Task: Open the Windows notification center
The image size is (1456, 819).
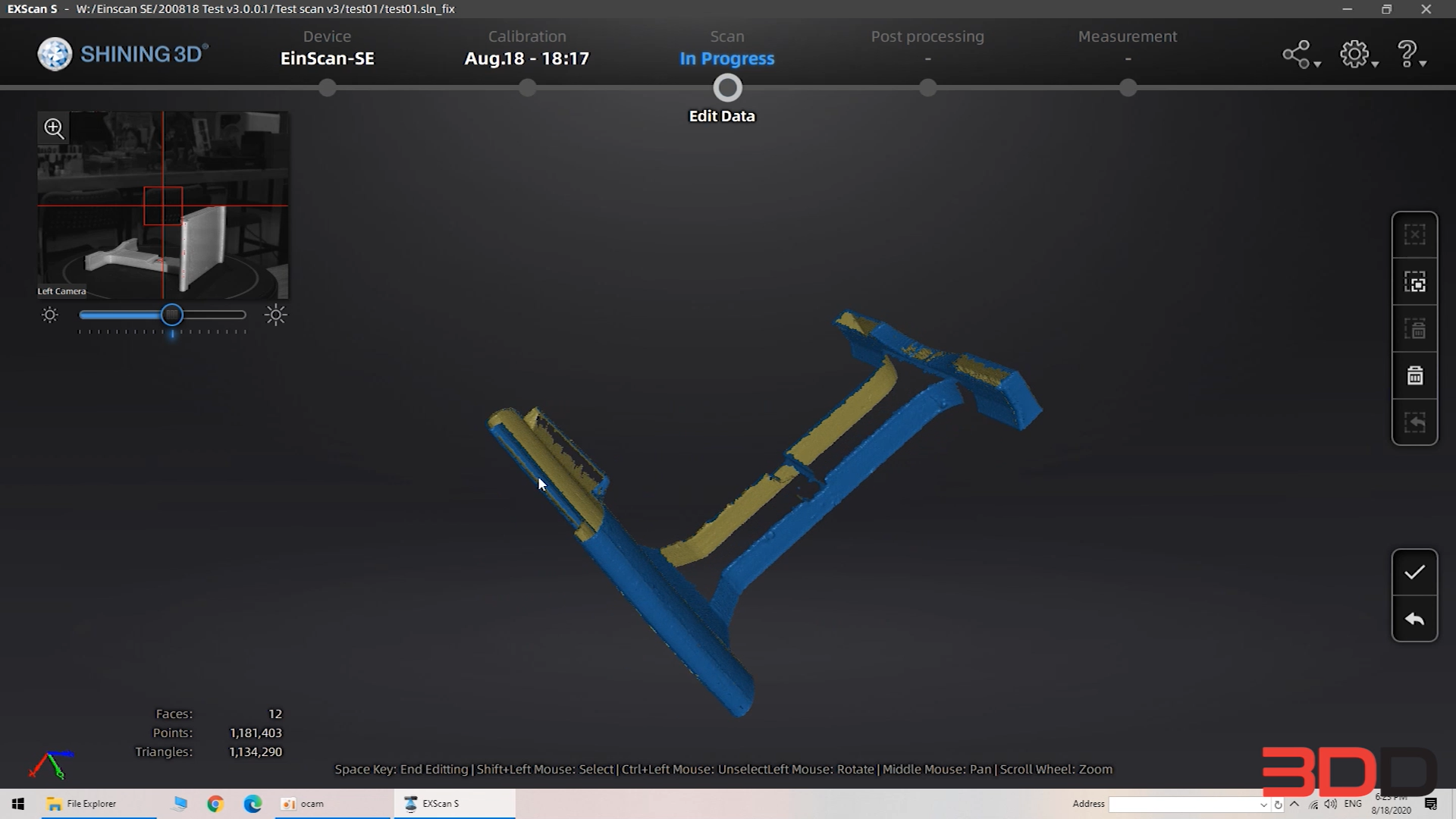Action: point(1431,804)
